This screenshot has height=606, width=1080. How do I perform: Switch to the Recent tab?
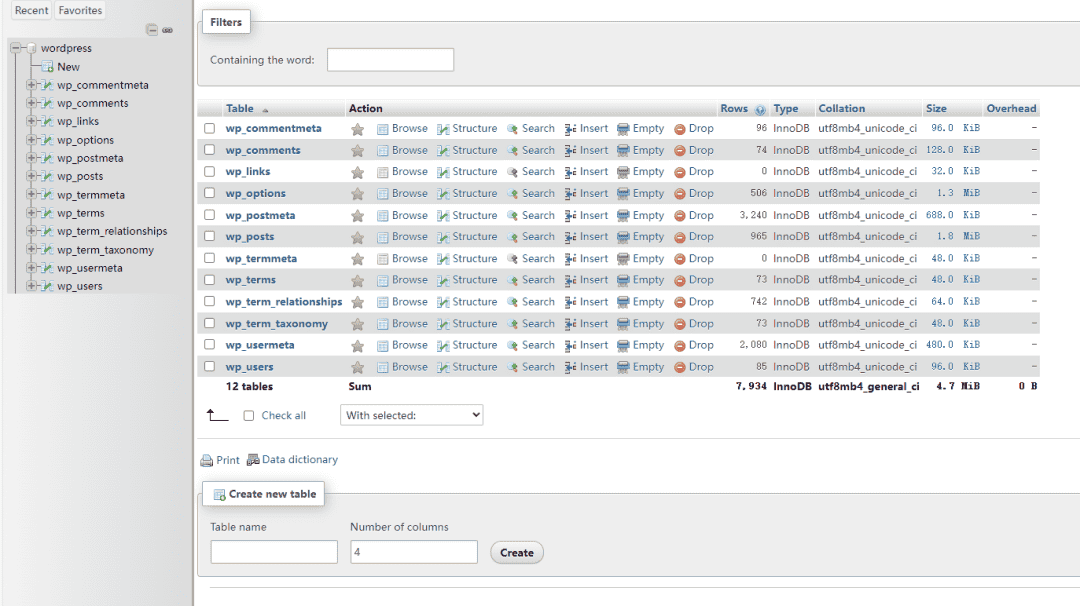31,10
